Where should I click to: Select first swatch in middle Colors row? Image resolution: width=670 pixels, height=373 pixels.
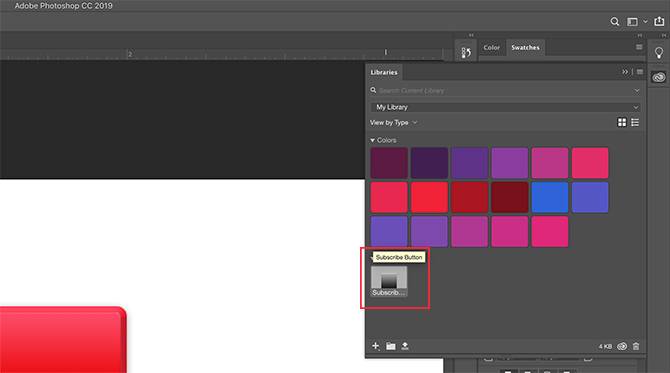(389, 197)
